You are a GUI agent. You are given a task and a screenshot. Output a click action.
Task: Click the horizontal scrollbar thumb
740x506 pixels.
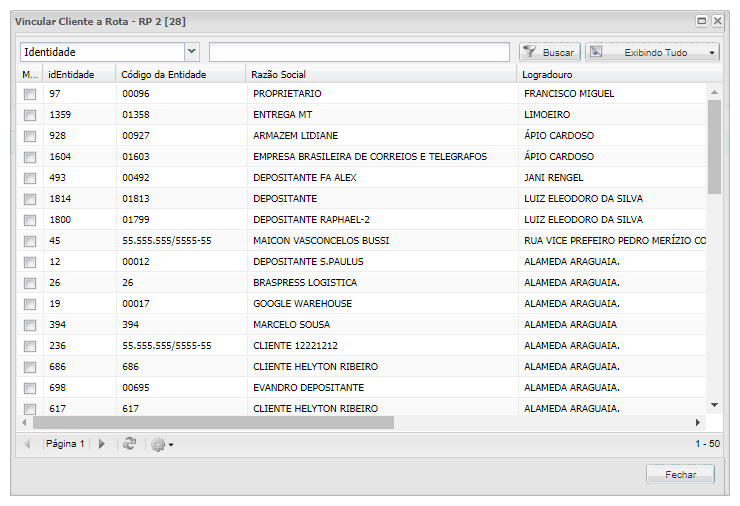tap(213, 422)
